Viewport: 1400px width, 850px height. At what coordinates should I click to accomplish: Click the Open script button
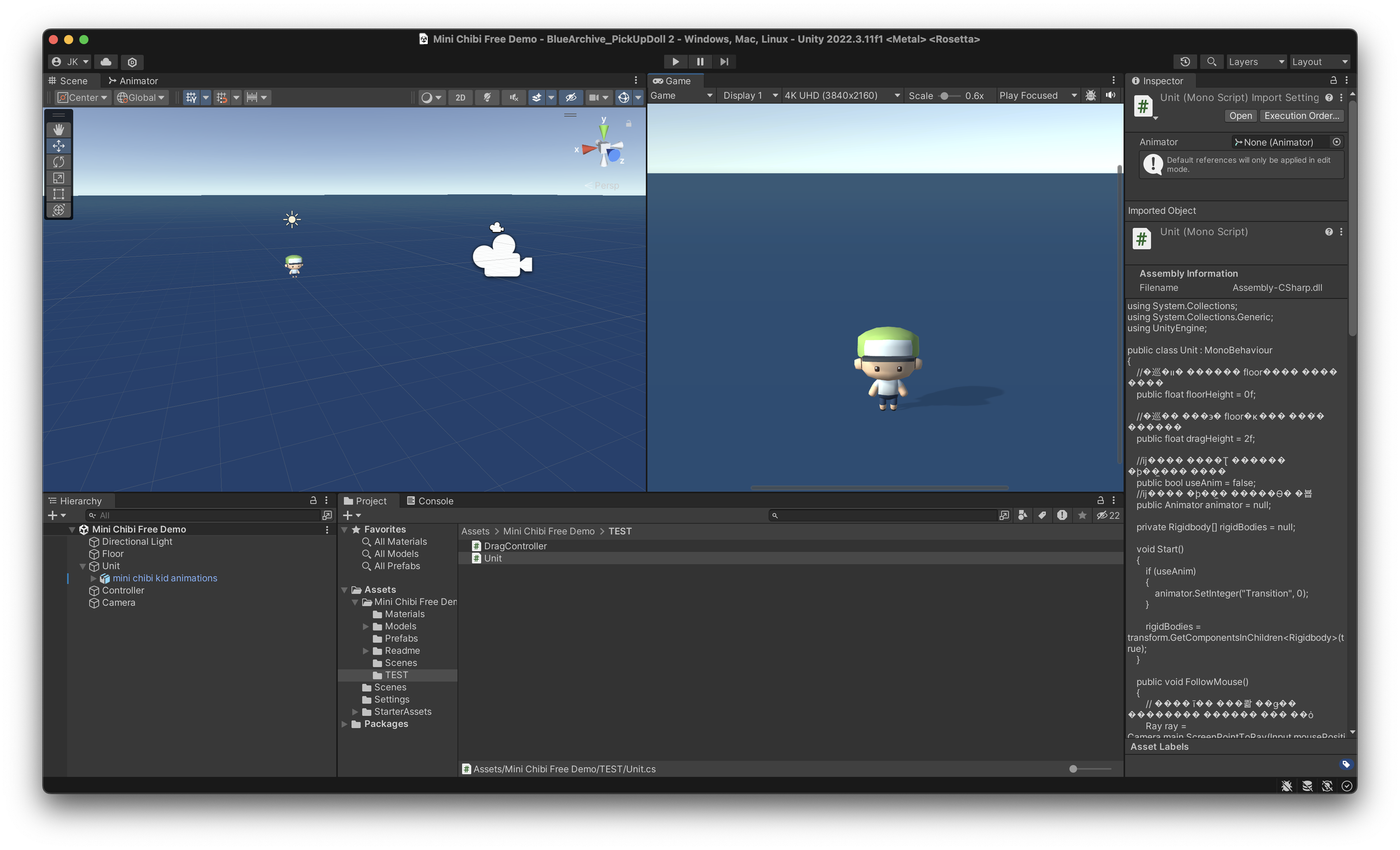pos(1240,115)
